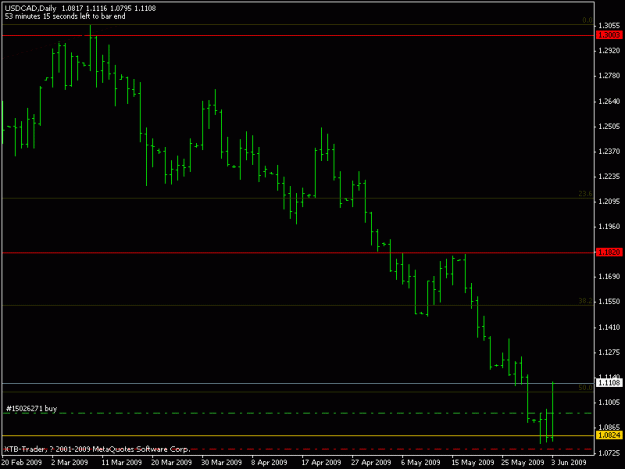Click the 50.0 Fibonacci level label
The image size is (625, 469).
585,388
